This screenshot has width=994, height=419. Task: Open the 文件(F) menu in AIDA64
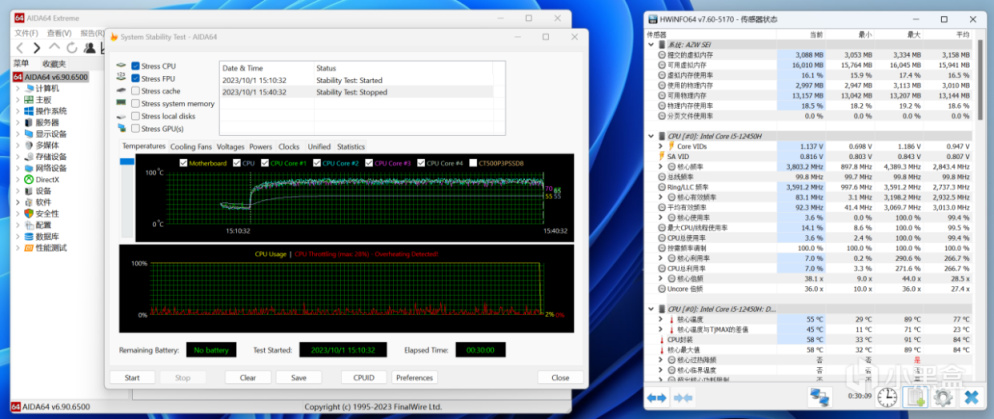point(27,33)
